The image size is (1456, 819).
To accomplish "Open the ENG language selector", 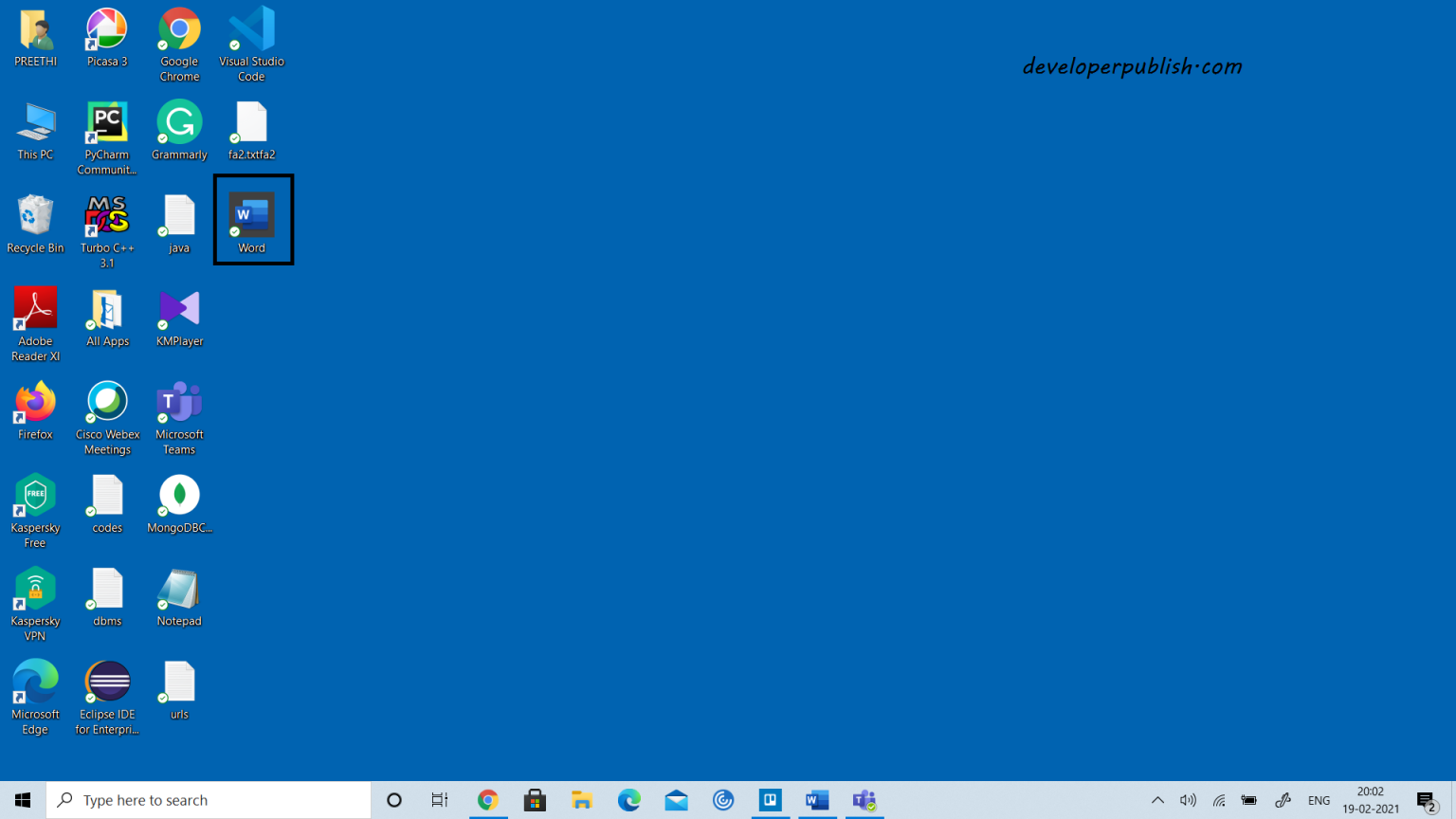I will tap(1319, 800).
